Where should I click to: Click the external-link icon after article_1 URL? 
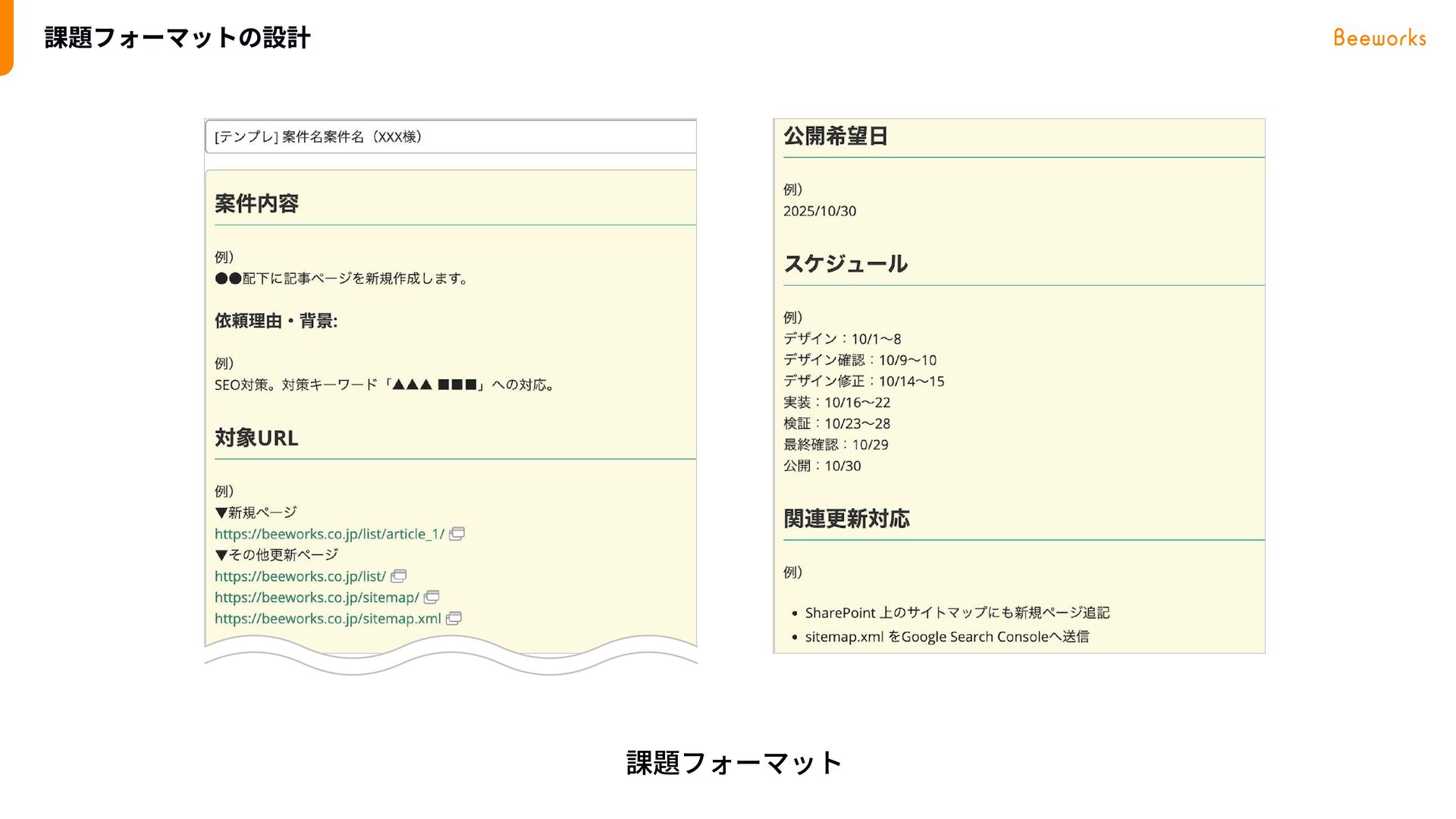457,534
